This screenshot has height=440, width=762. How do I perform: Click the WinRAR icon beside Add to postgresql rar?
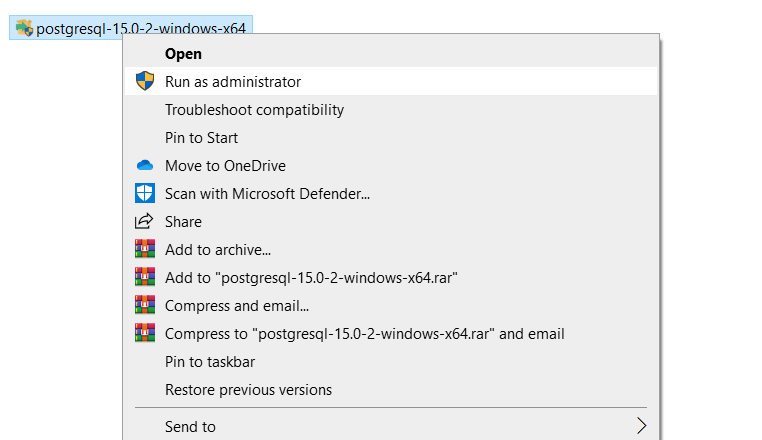[x=145, y=277]
